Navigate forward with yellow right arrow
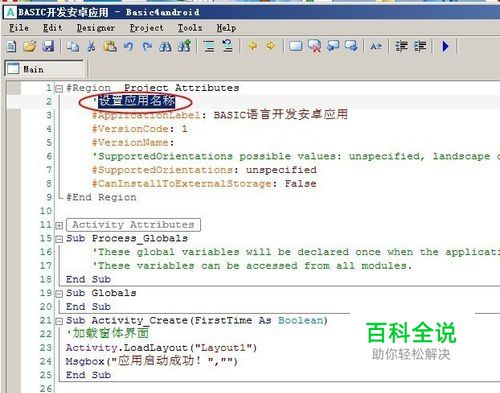 pyautogui.click(x=271, y=46)
